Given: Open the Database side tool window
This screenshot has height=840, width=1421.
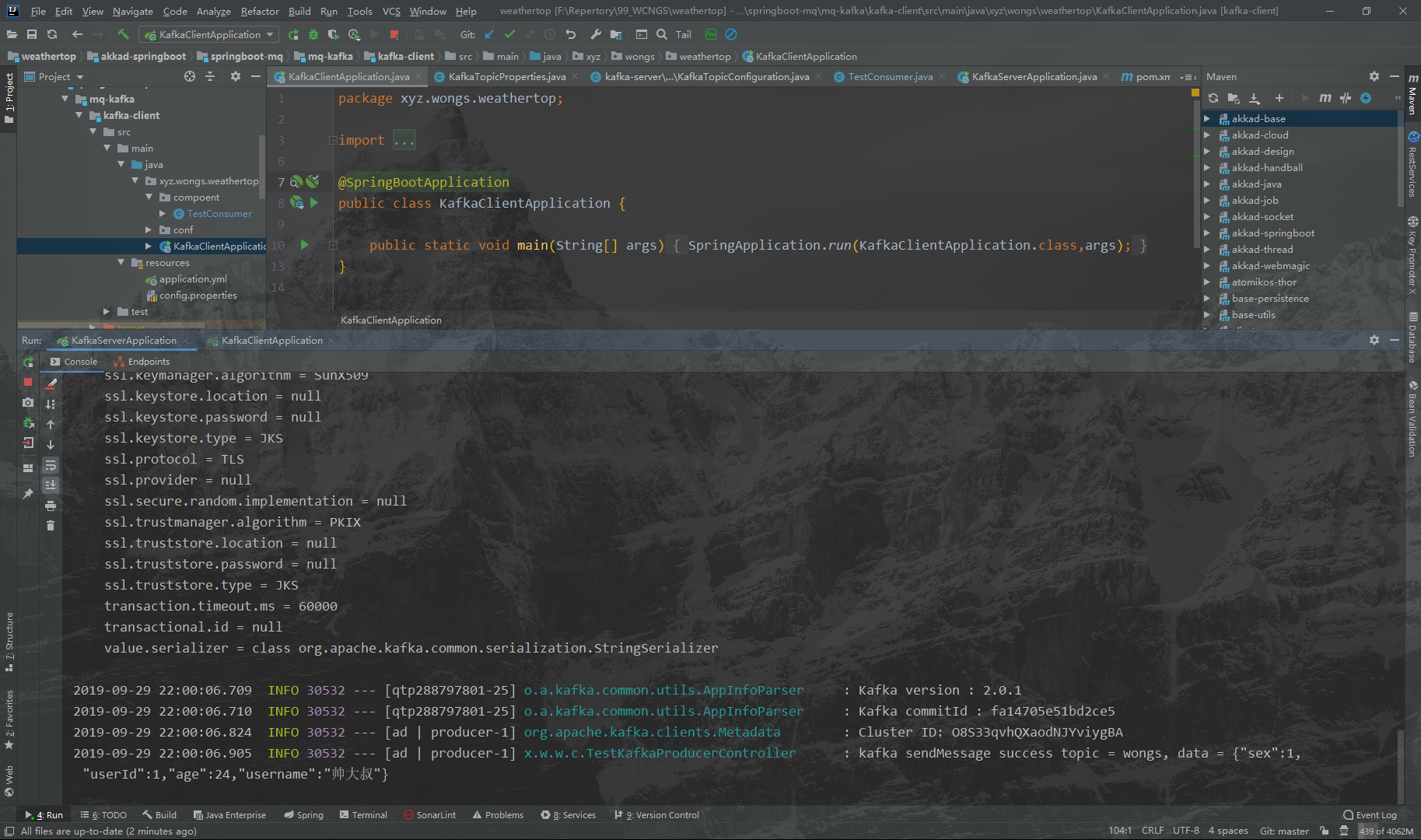Looking at the screenshot, I should coord(1412,338).
